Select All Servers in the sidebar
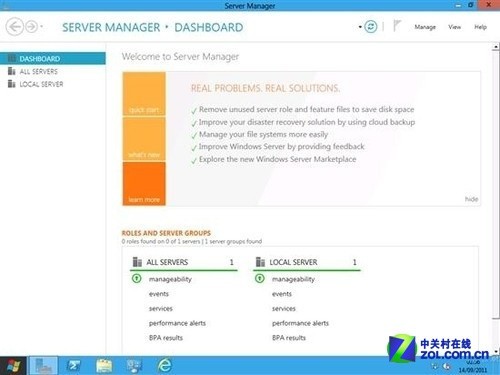The width and height of the screenshot is (500, 375). (38, 71)
